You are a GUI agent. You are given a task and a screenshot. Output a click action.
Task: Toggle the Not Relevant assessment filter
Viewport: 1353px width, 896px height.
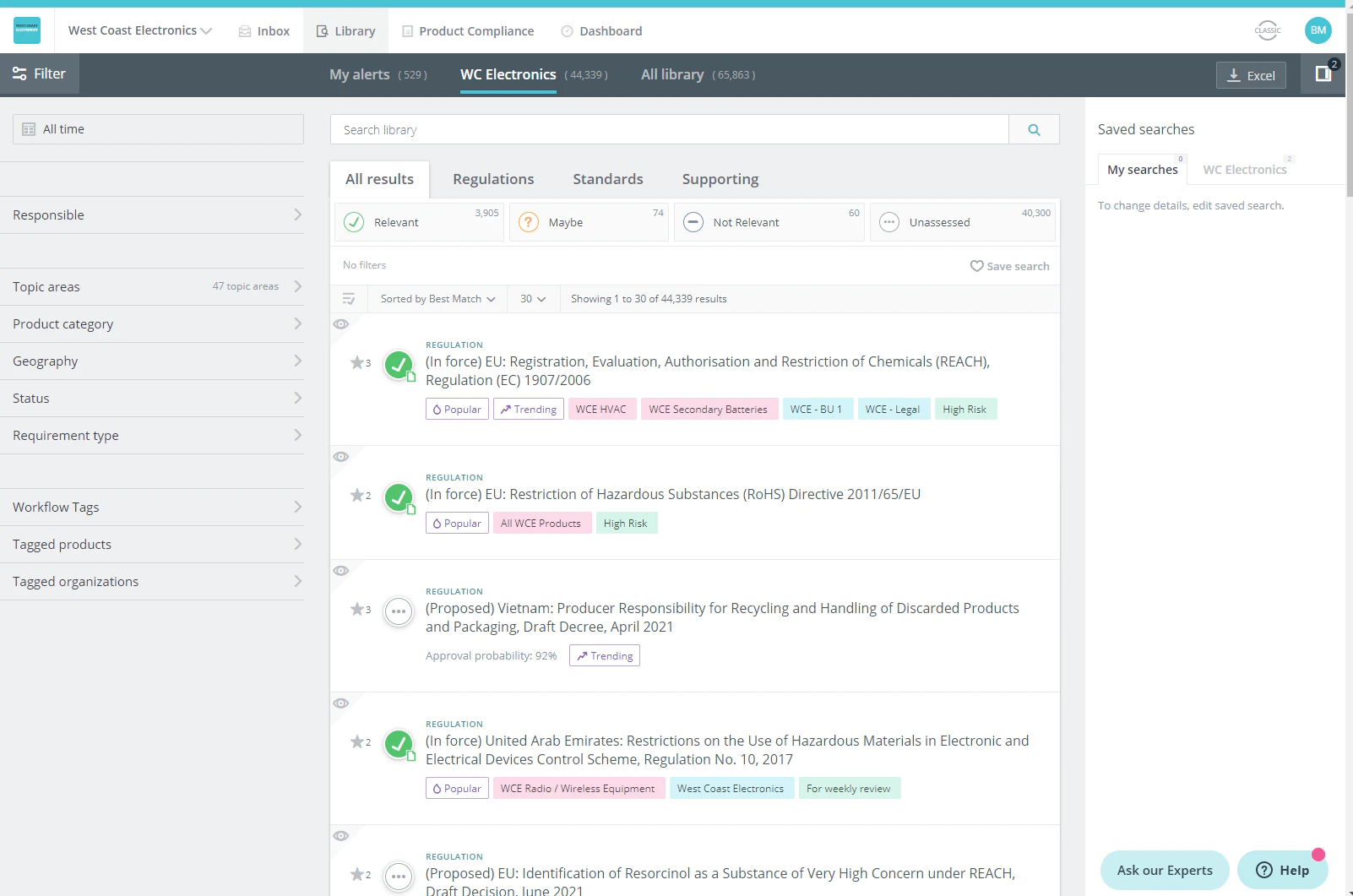click(769, 222)
